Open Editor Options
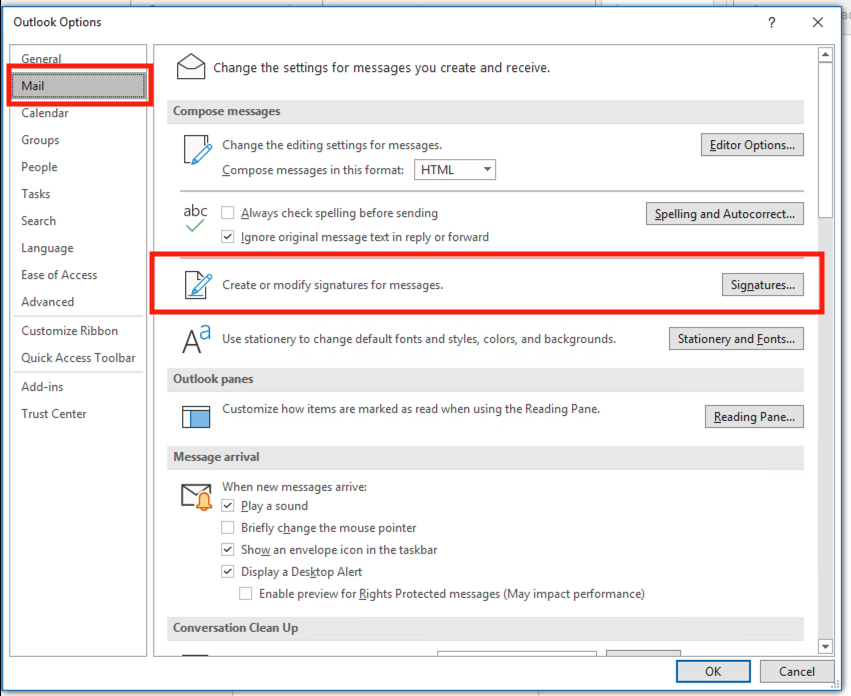 (752, 145)
